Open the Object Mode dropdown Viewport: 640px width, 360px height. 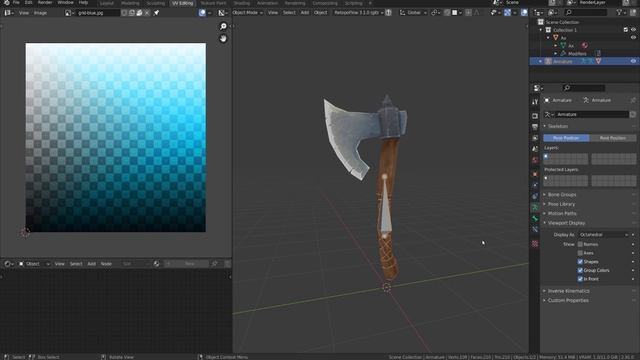point(247,13)
